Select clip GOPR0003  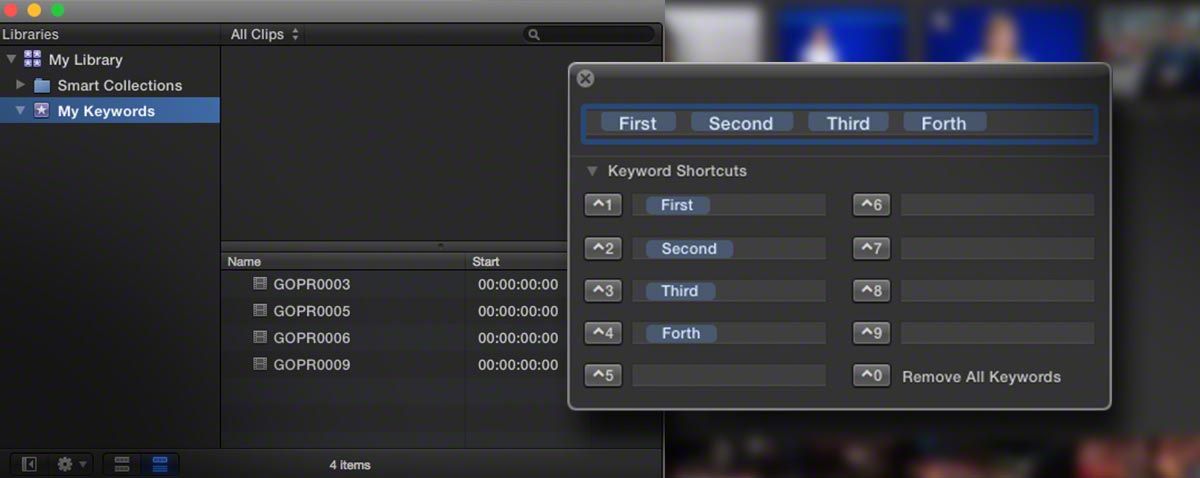pyautogui.click(x=312, y=284)
